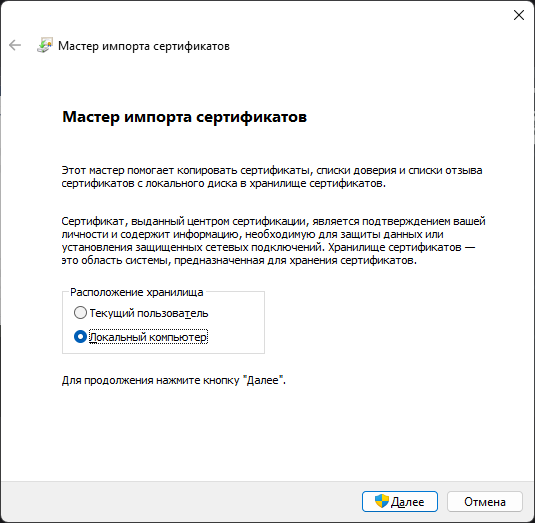Click the title bar wizard caption text
This screenshot has width=535, height=523.
(144, 46)
